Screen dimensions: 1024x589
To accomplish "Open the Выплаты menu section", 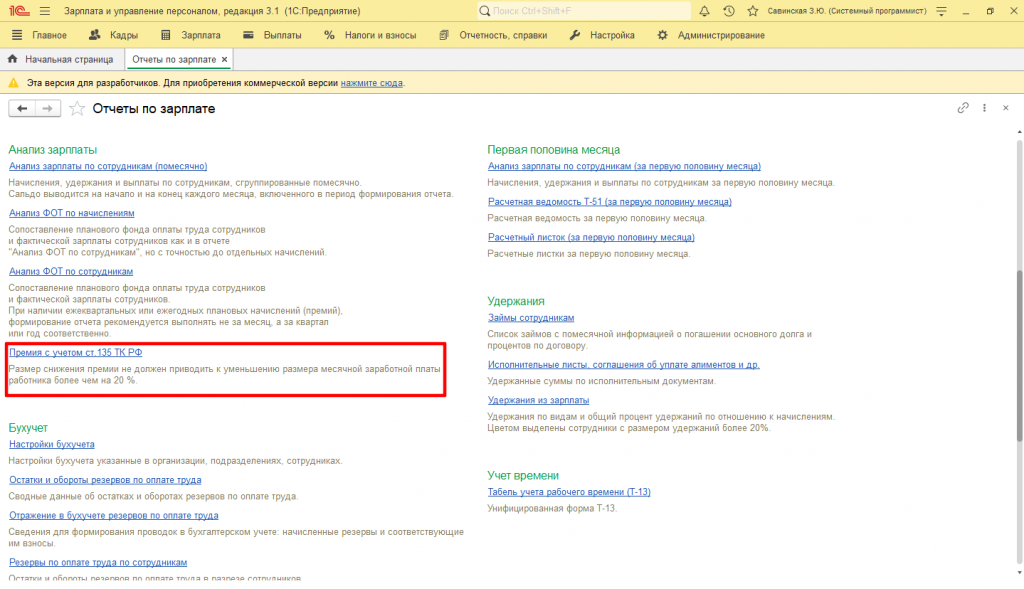I will coord(272,35).
